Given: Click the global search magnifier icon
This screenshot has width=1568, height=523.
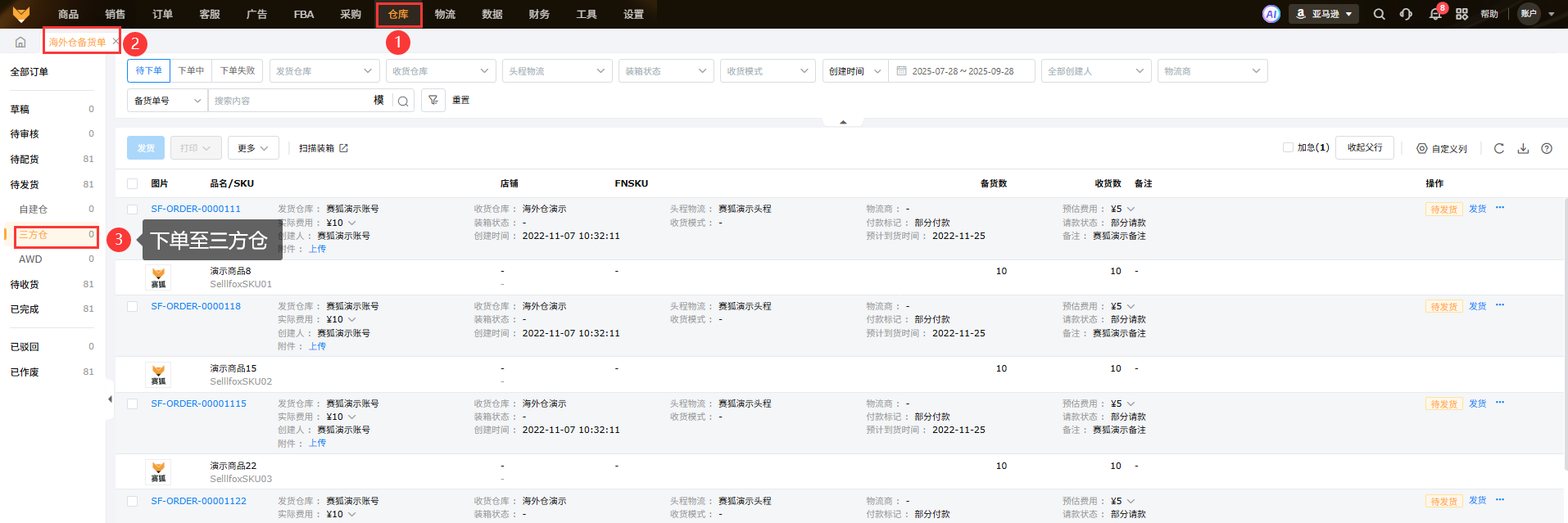Looking at the screenshot, I should click(1380, 14).
